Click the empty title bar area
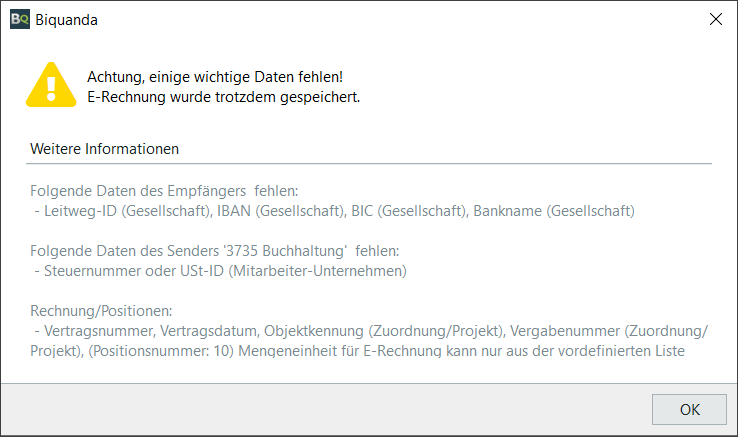This screenshot has width=738, height=437. tap(400, 19)
